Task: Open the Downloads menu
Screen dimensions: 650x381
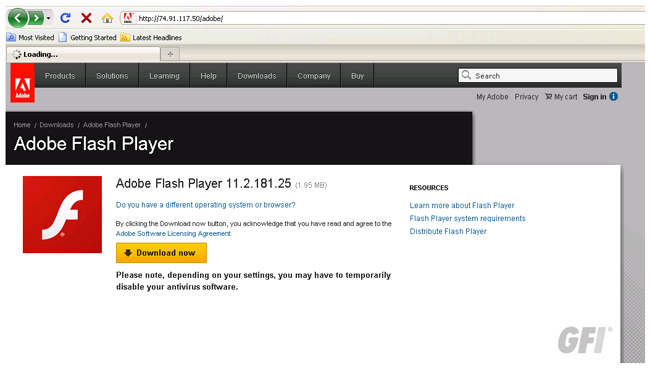Action: click(x=257, y=76)
